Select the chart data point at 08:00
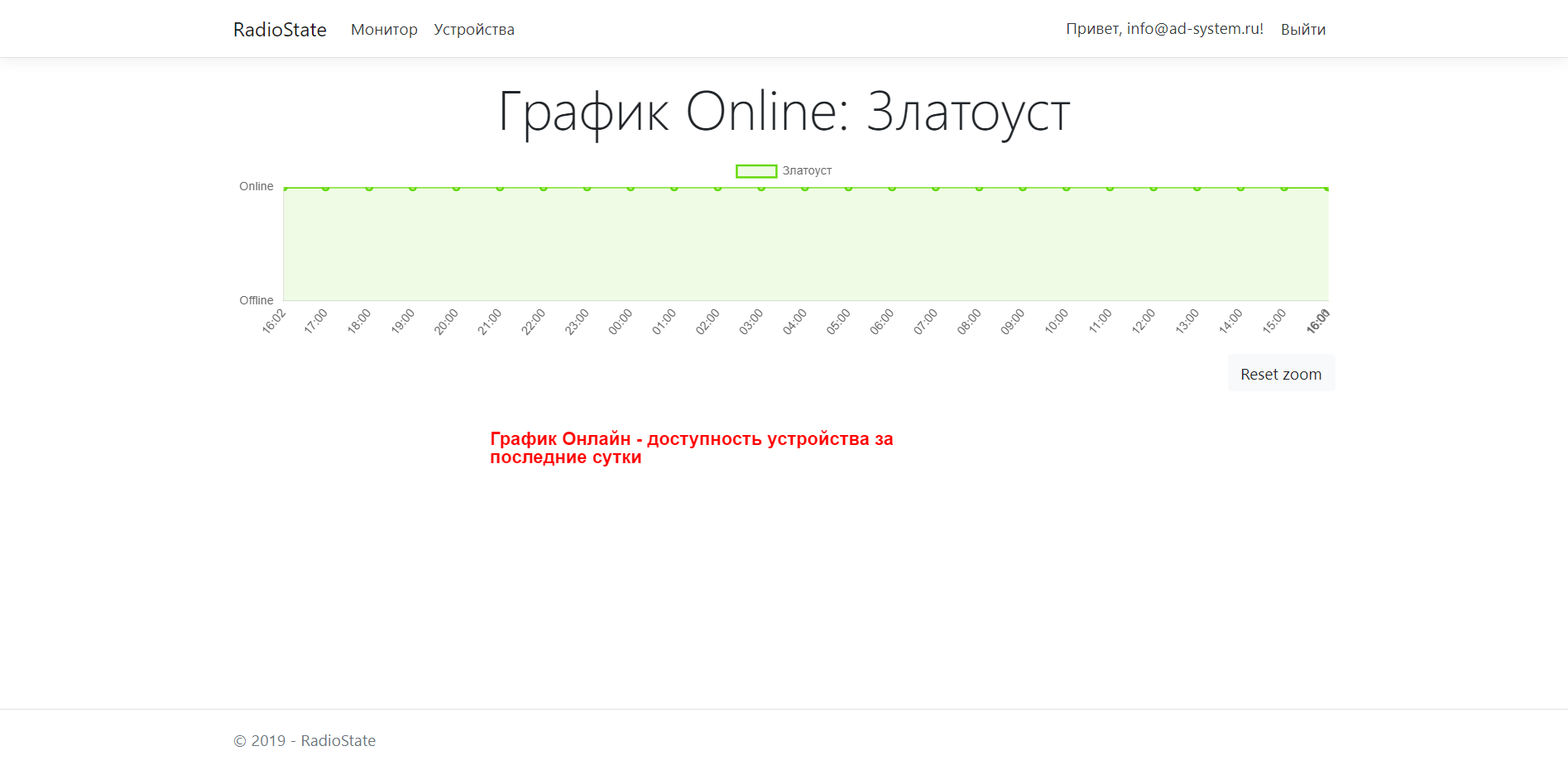This screenshot has height=770, width=1568. pyautogui.click(x=980, y=188)
